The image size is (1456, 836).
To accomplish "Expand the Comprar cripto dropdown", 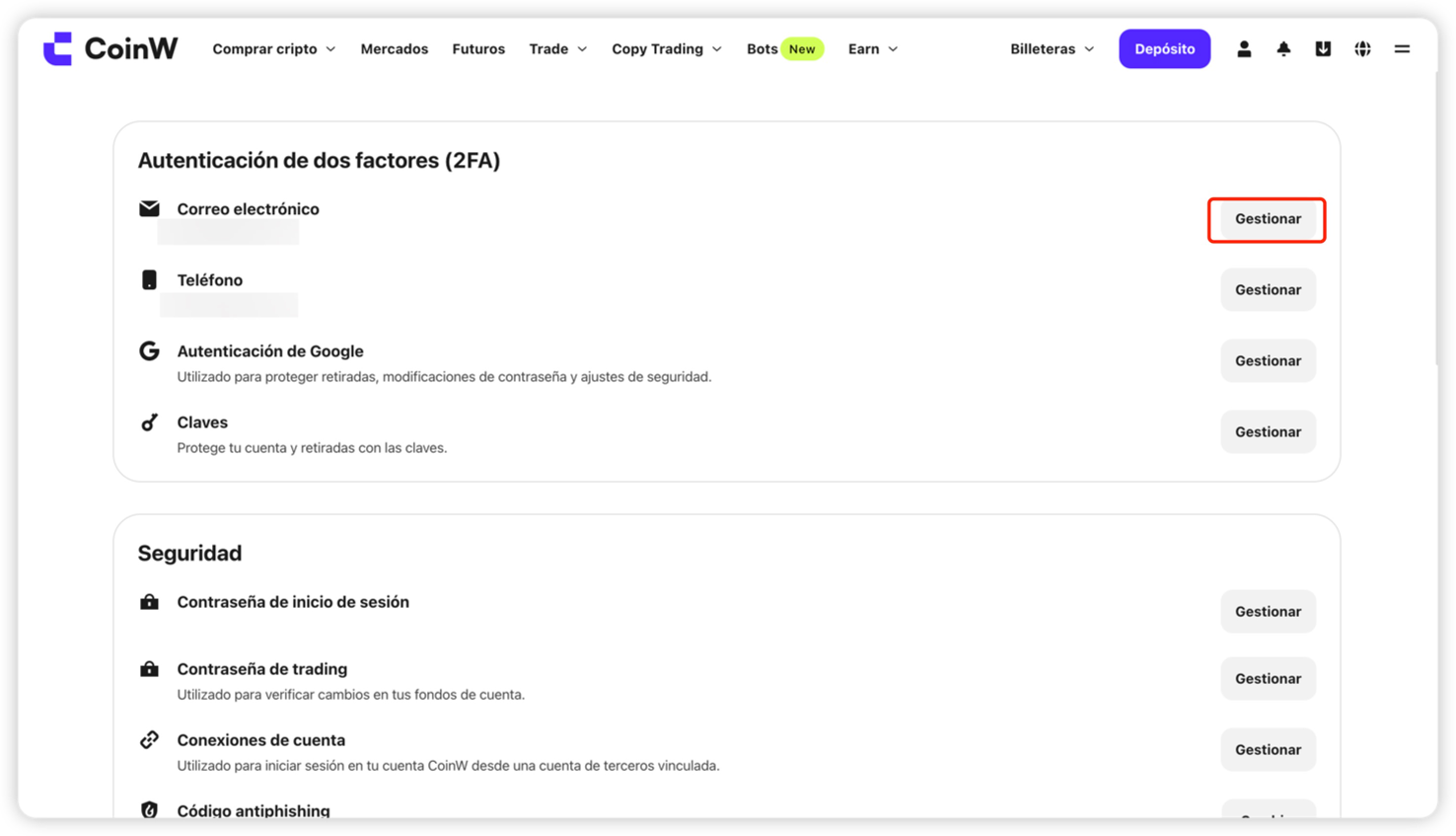I will [274, 48].
